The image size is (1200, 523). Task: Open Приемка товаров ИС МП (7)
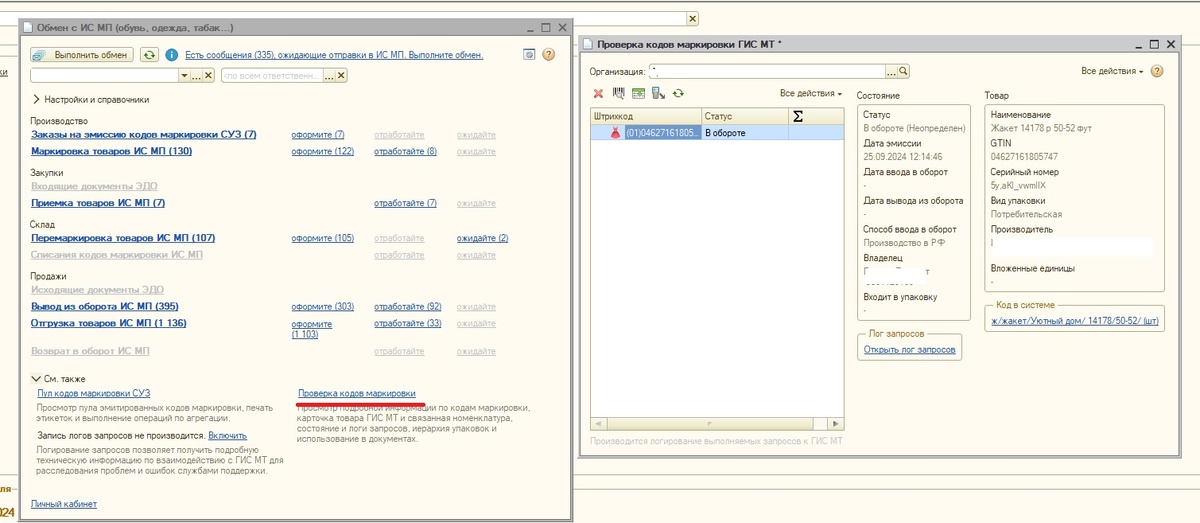pyautogui.click(x=98, y=203)
